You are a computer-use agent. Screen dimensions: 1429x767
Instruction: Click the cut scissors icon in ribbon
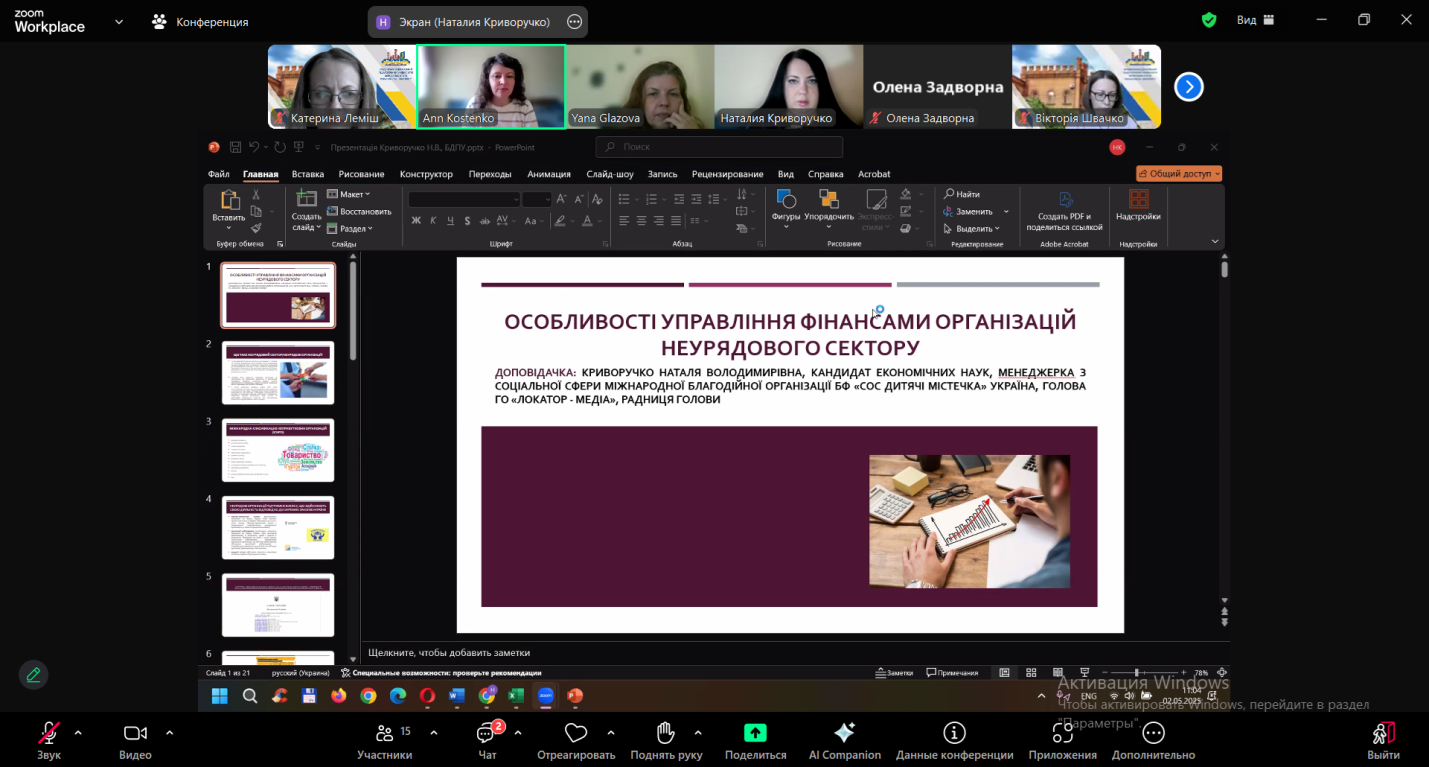[256, 195]
